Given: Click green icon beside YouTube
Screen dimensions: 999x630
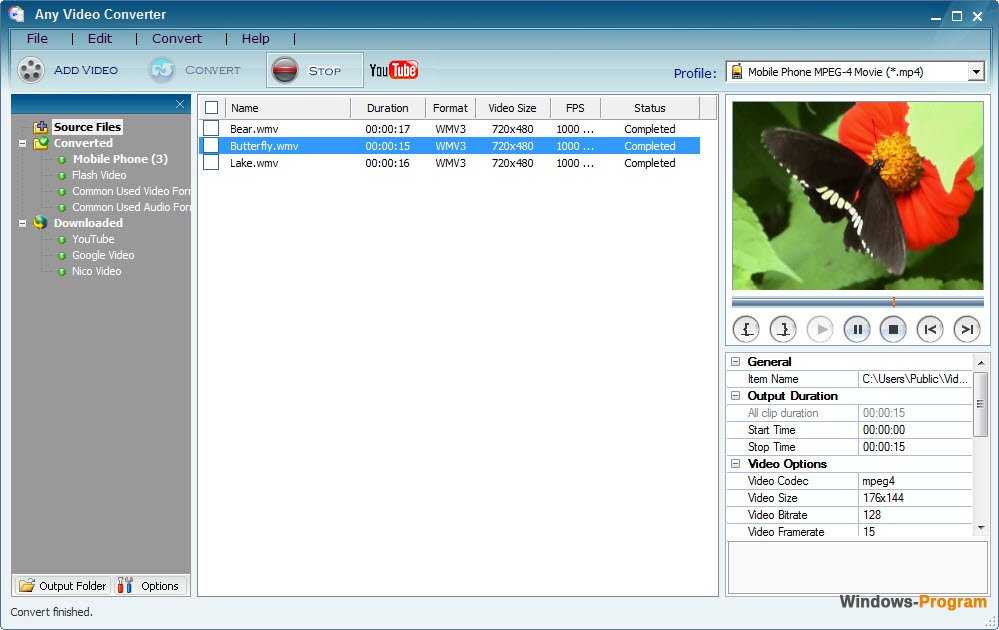Looking at the screenshot, I should click(62, 240).
